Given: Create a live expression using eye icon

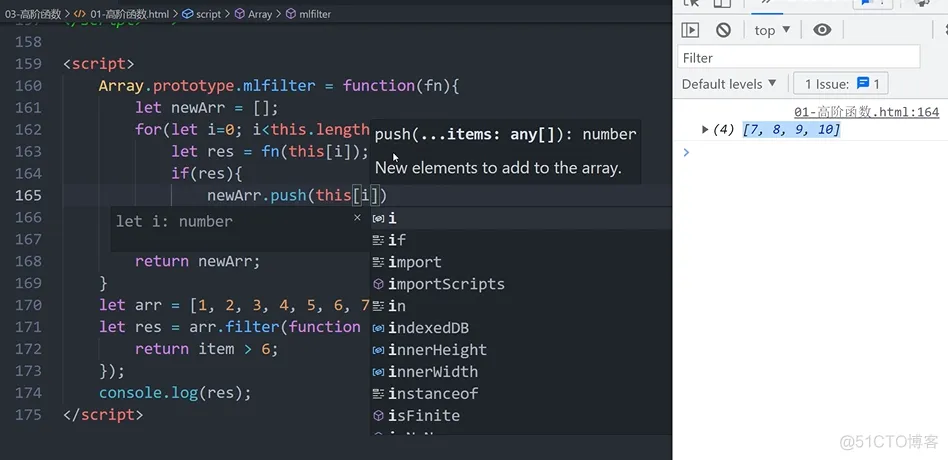Looking at the screenshot, I should [822, 30].
